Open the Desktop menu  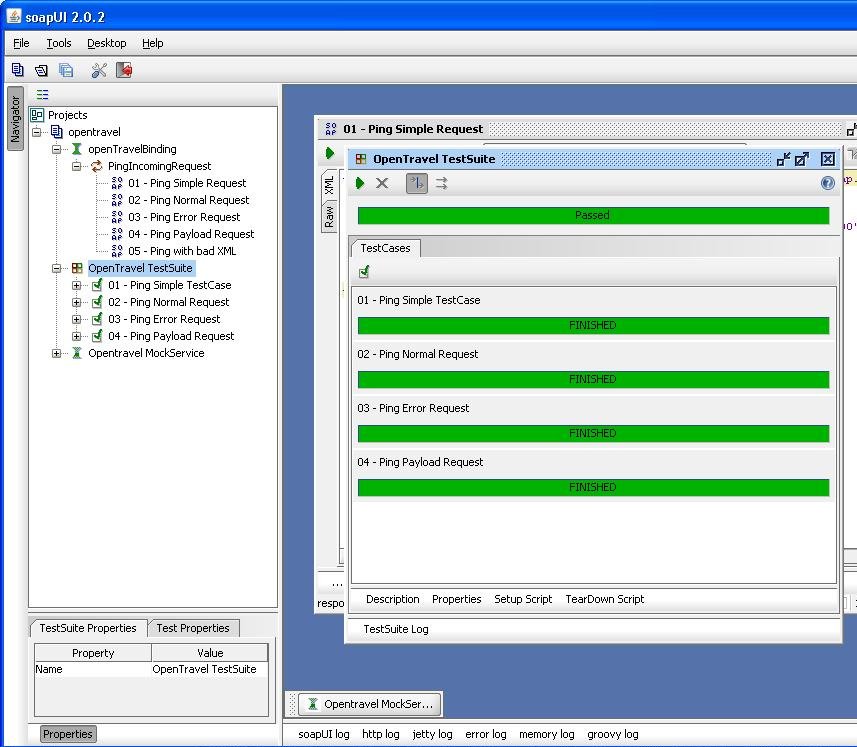pos(107,43)
